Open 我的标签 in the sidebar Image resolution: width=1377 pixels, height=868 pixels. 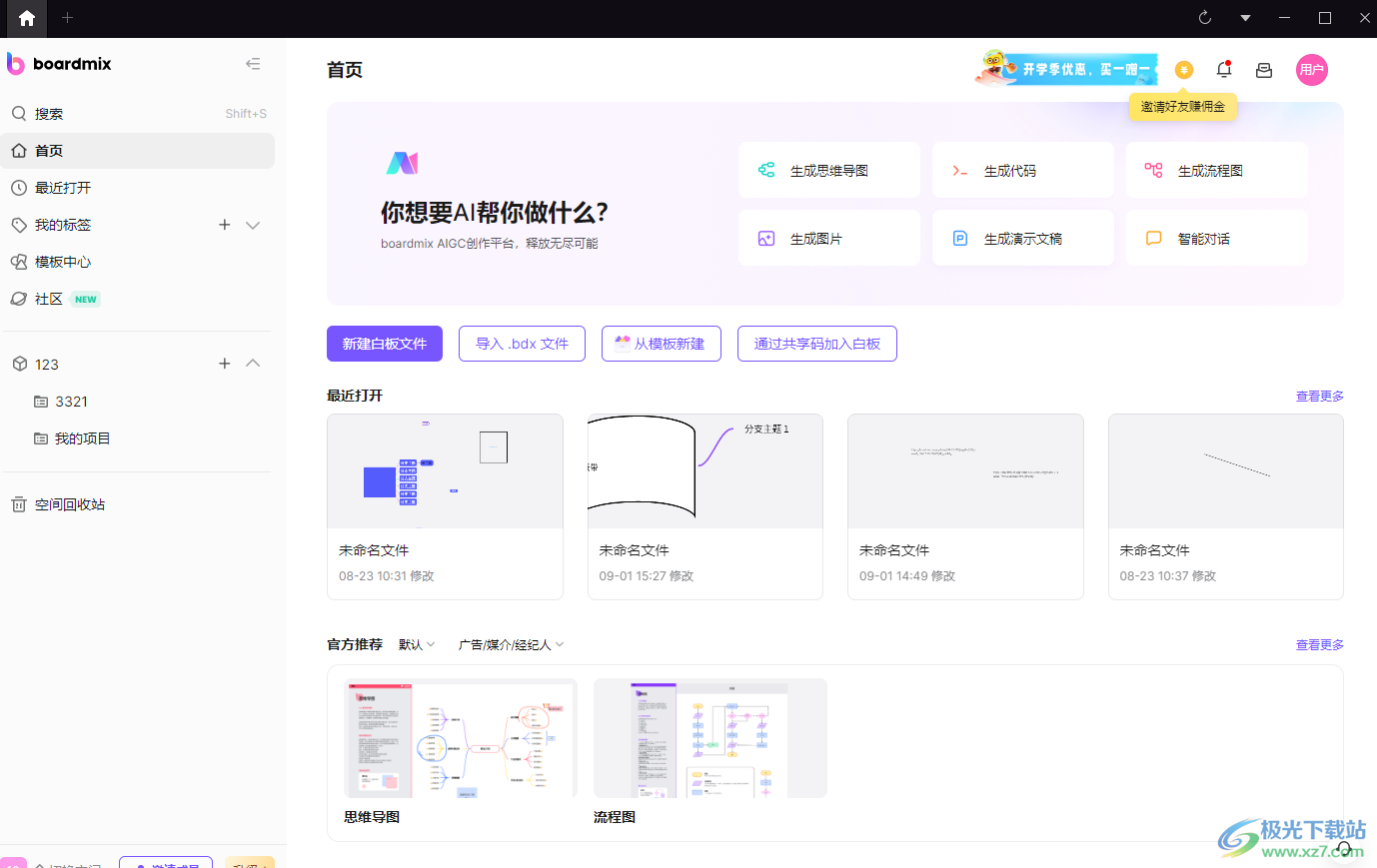pos(63,225)
